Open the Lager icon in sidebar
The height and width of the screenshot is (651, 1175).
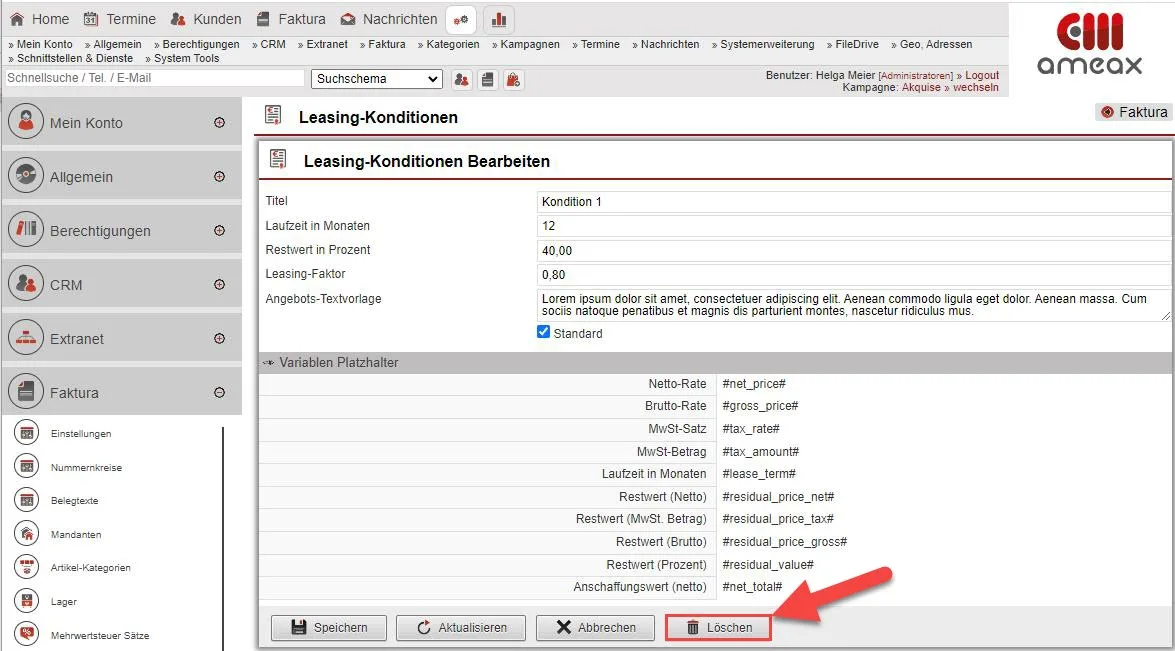click(28, 602)
